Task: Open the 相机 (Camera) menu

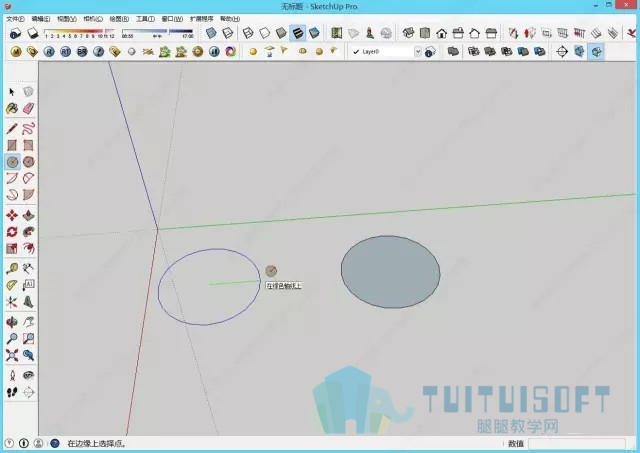Action: pyautogui.click(x=93, y=19)
